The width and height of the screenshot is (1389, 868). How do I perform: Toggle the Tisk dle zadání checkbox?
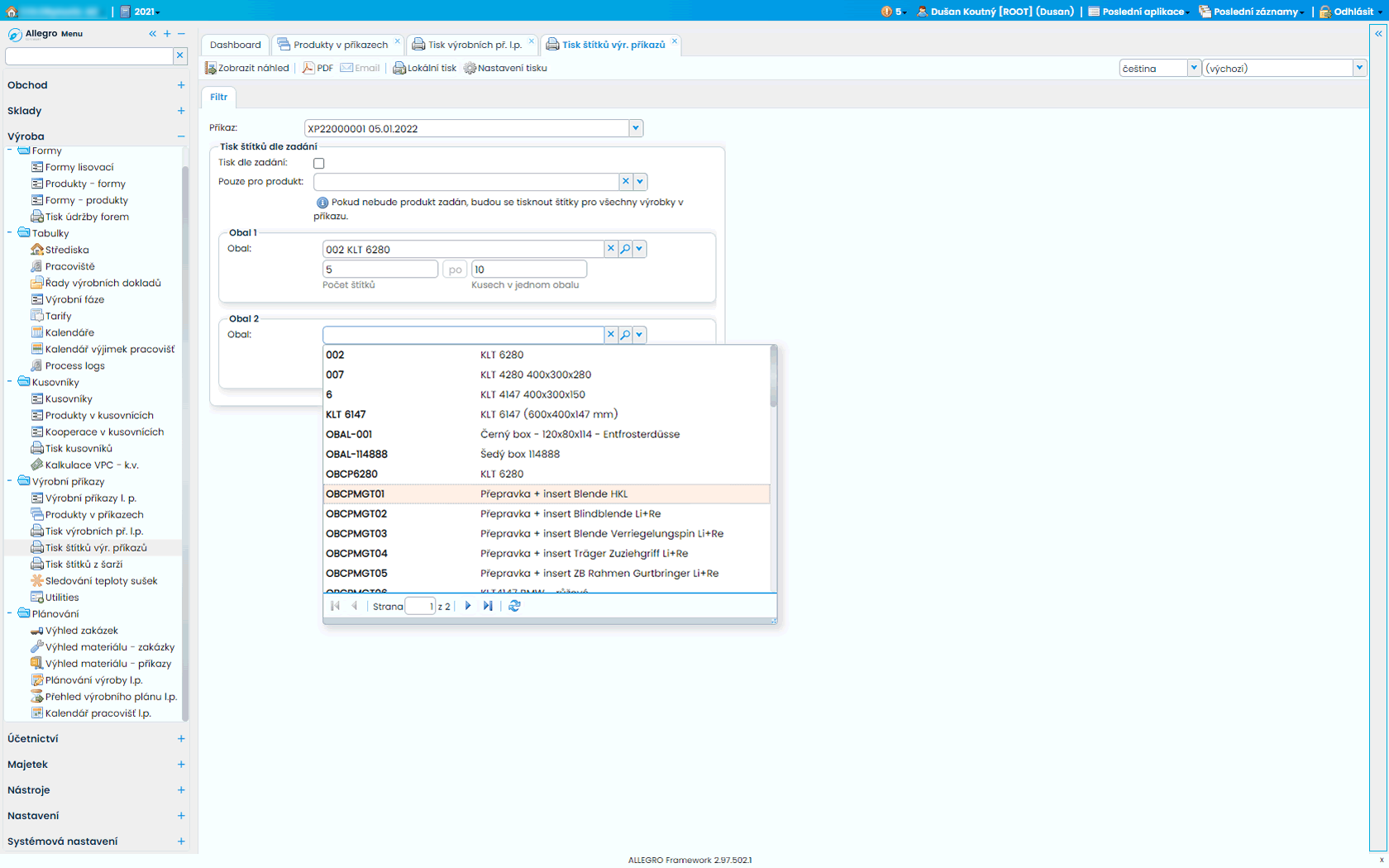319,164
